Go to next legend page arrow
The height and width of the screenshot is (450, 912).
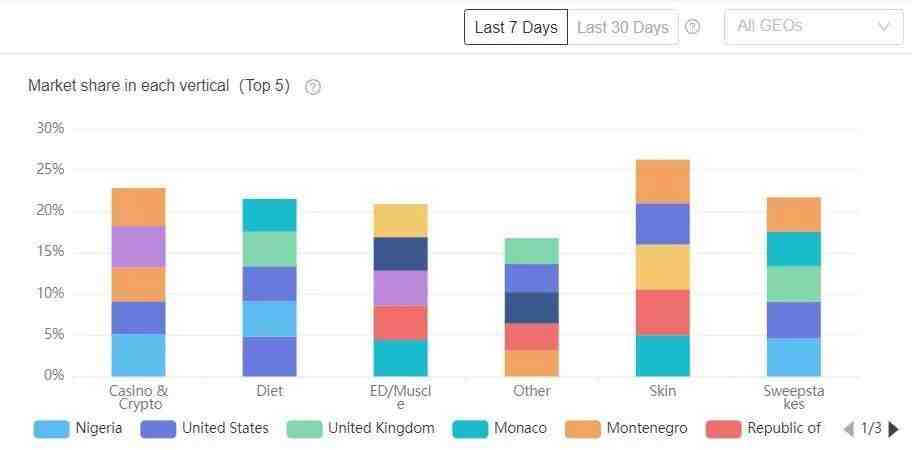pos(893,430)
